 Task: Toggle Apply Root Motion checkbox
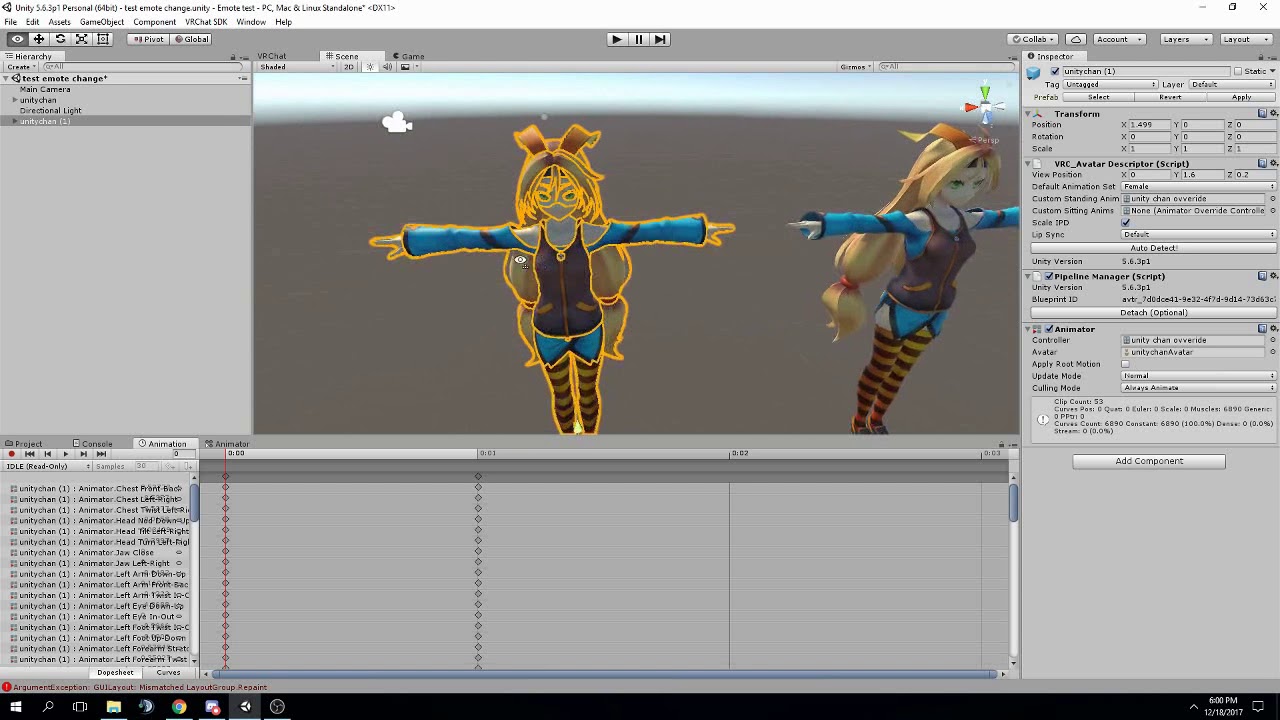pyautogui.click(x=1126, y=364)
